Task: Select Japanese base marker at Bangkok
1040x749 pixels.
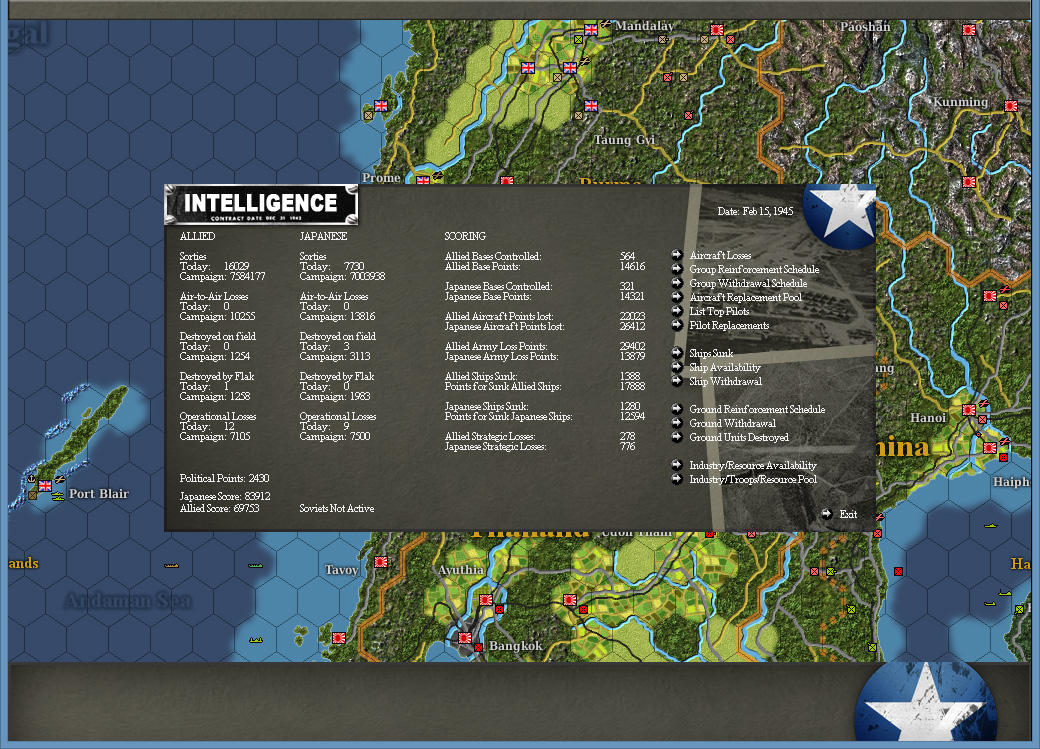Action: [x=465, y=638]
